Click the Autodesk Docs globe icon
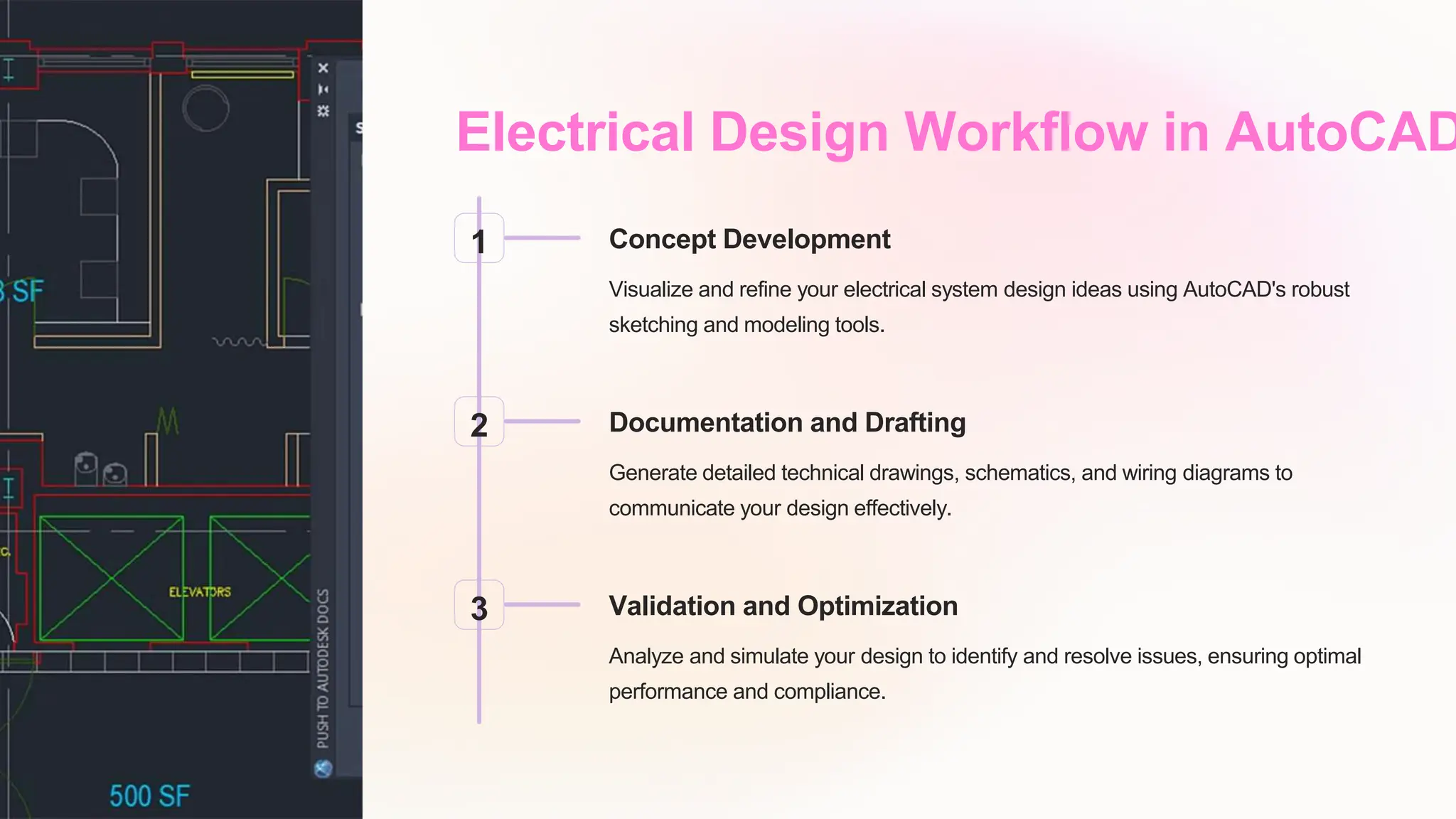This screenshot has height=819, width=1456. 323,769
